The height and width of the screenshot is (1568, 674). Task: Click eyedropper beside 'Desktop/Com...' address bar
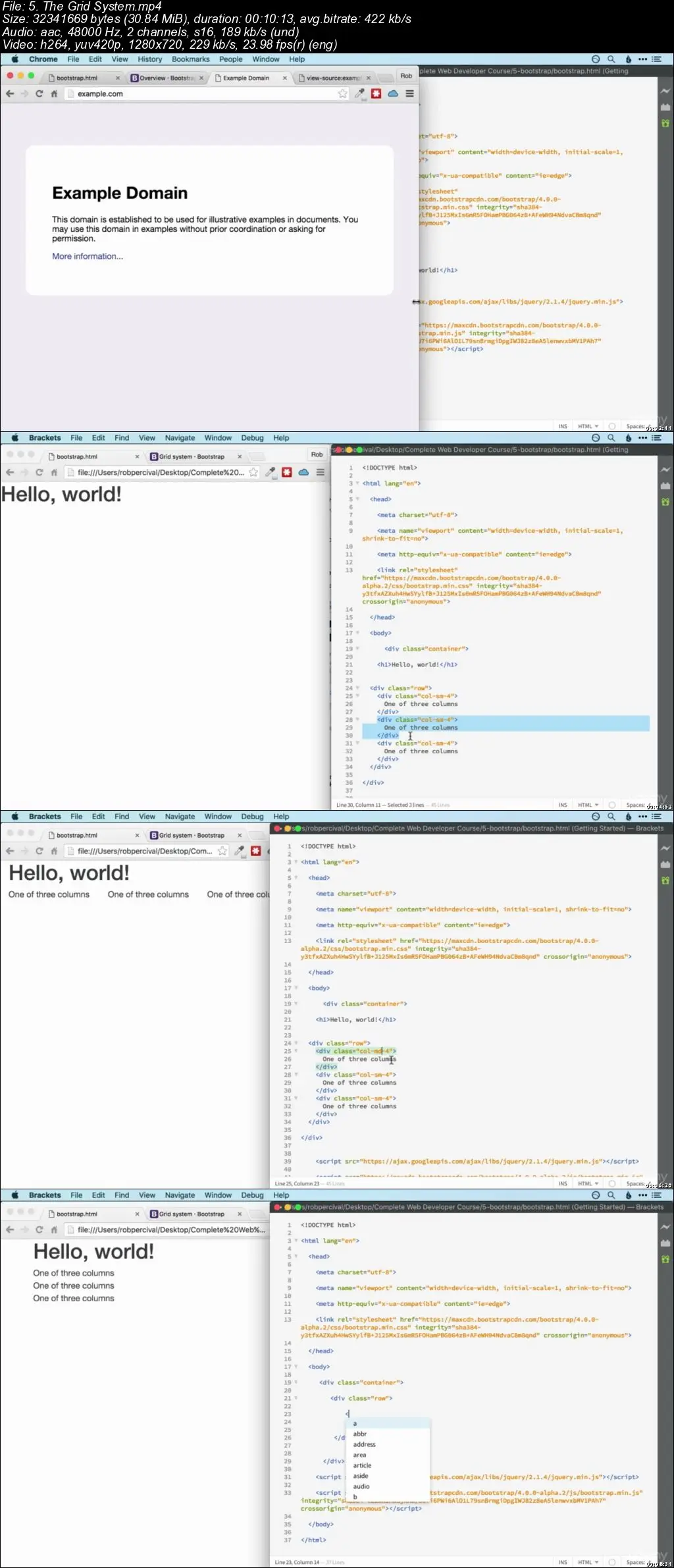tap(239, 851)
